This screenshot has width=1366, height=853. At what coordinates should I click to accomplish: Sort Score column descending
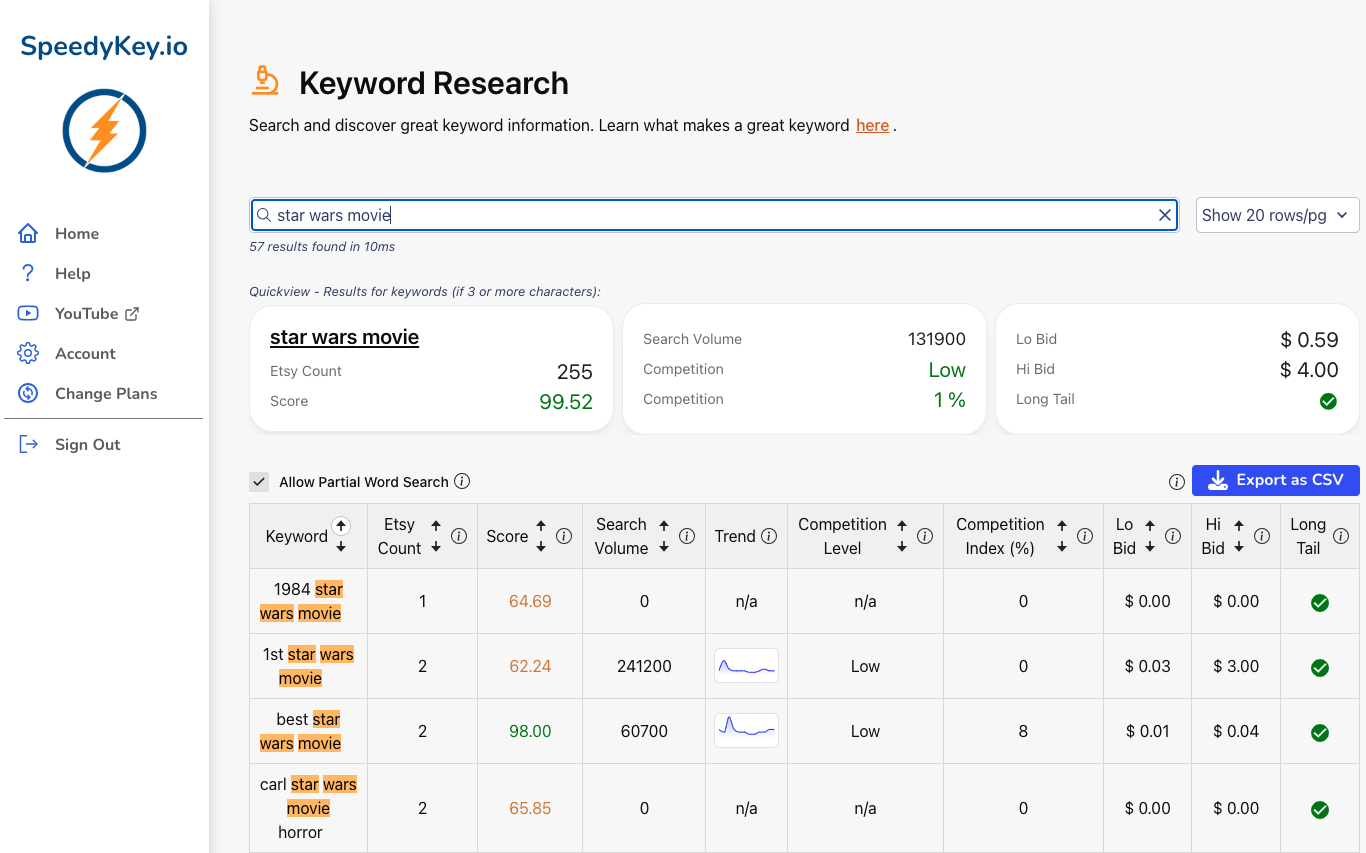pos(541,547)
